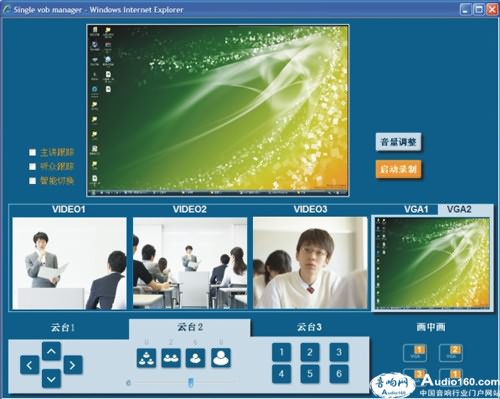Open the VGA1 tab
This screenshot has height=399, width=500.
(416, 209)
